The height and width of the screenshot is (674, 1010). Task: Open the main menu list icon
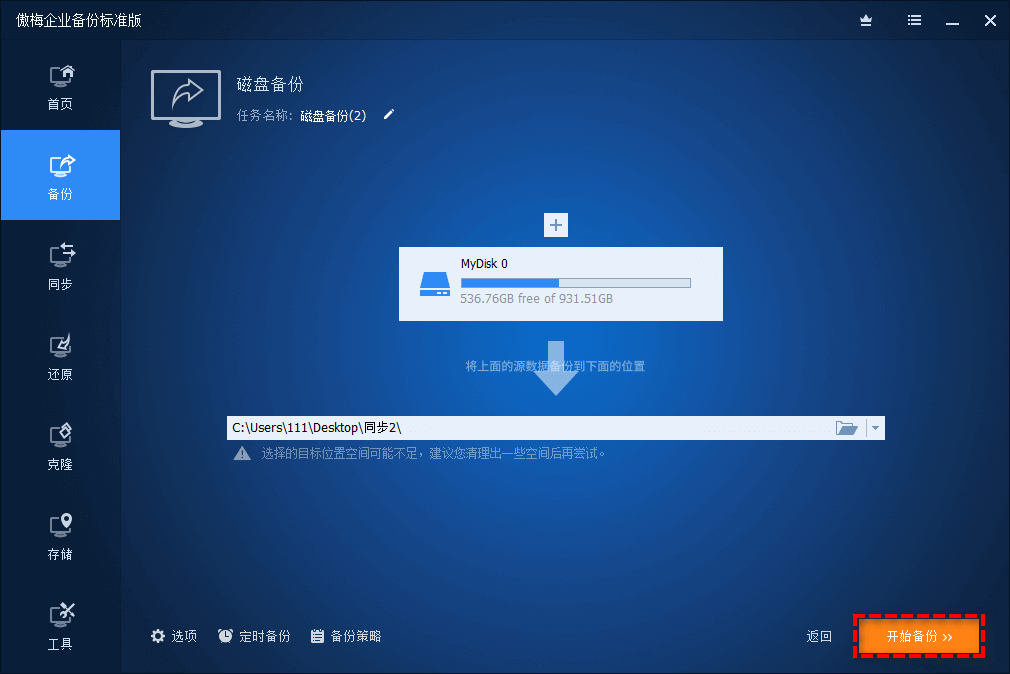(x=914, y=21)
